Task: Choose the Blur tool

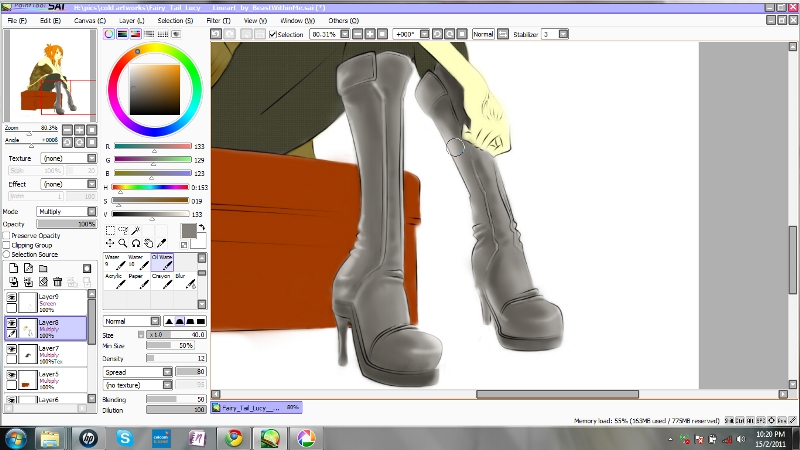Action: (x=185, y=281)
